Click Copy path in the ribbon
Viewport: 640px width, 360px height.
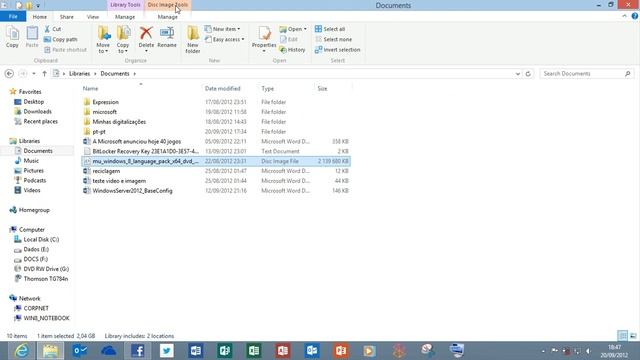(x=60, y=40)
